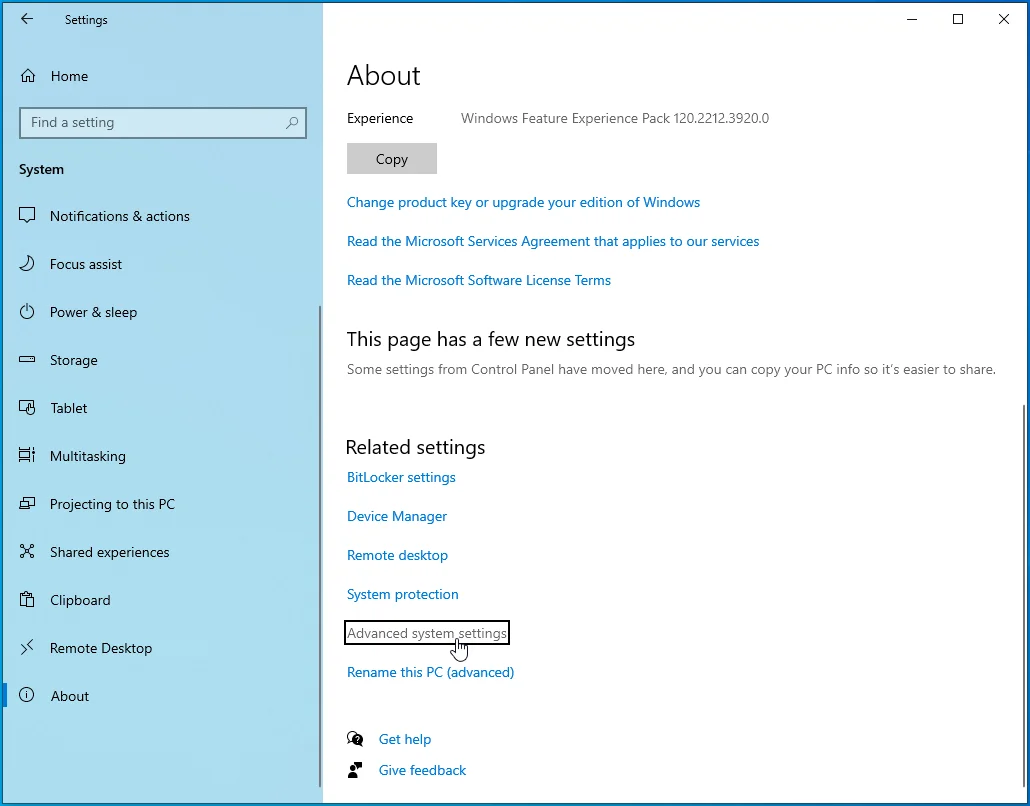Select the Multitasking icon
The height and width of the screenshot is (806, 1030).
(x=27, y=455)
